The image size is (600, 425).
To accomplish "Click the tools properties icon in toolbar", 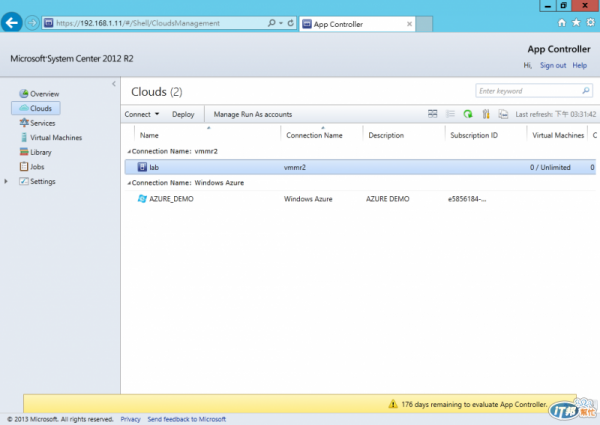I will pos(486,114).
